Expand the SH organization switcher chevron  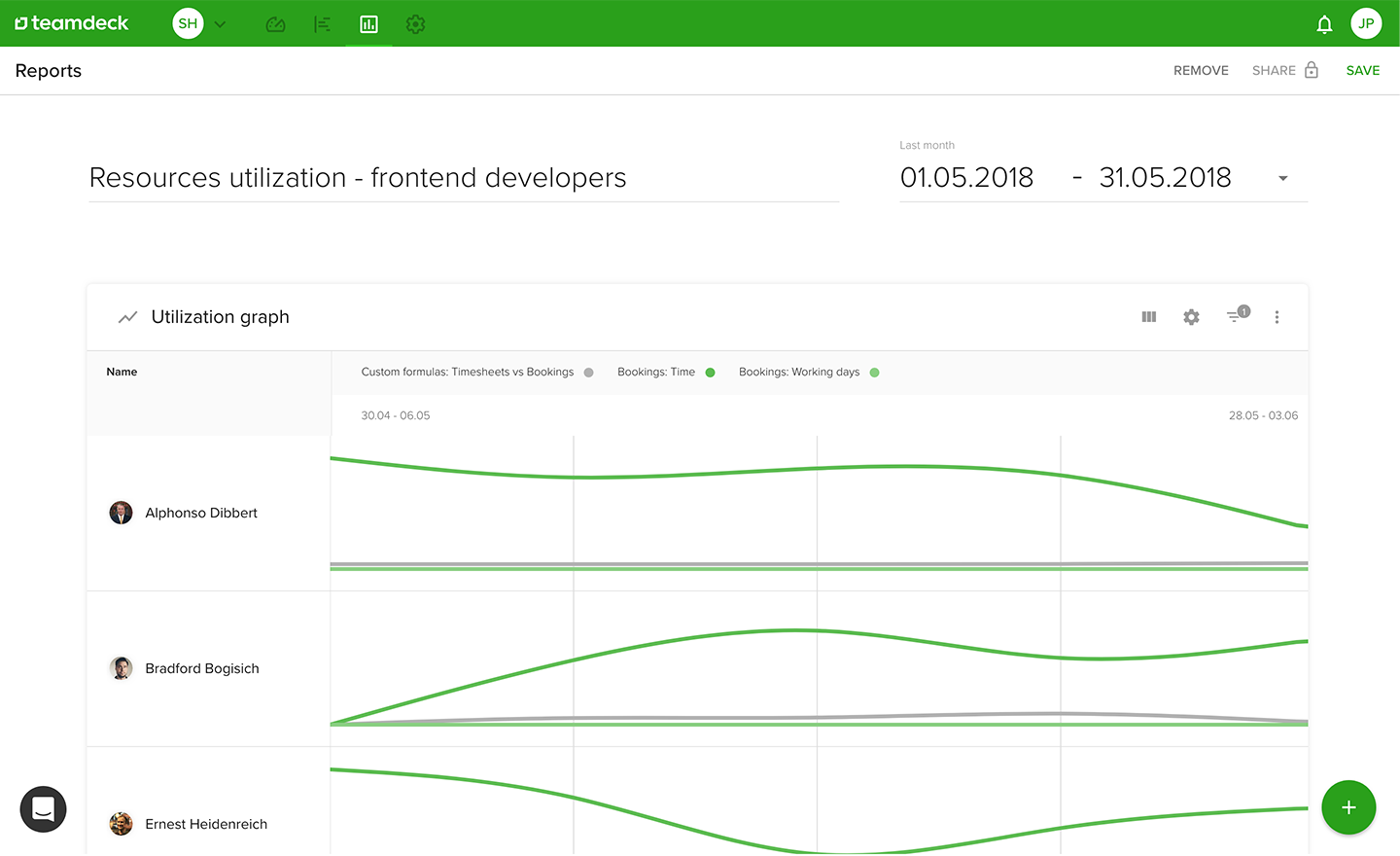(221, 24)
